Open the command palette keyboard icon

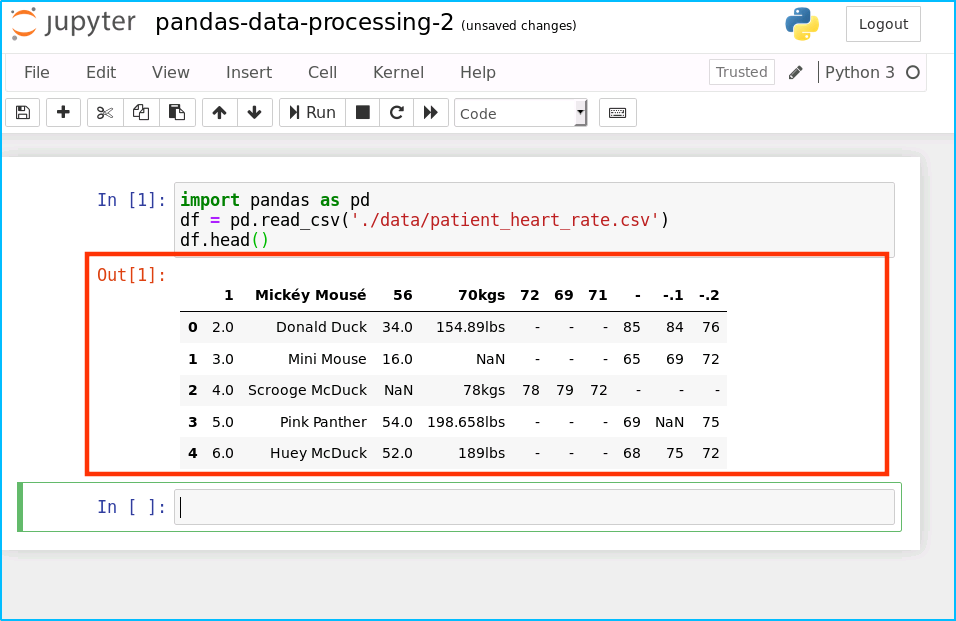(618, 113)
